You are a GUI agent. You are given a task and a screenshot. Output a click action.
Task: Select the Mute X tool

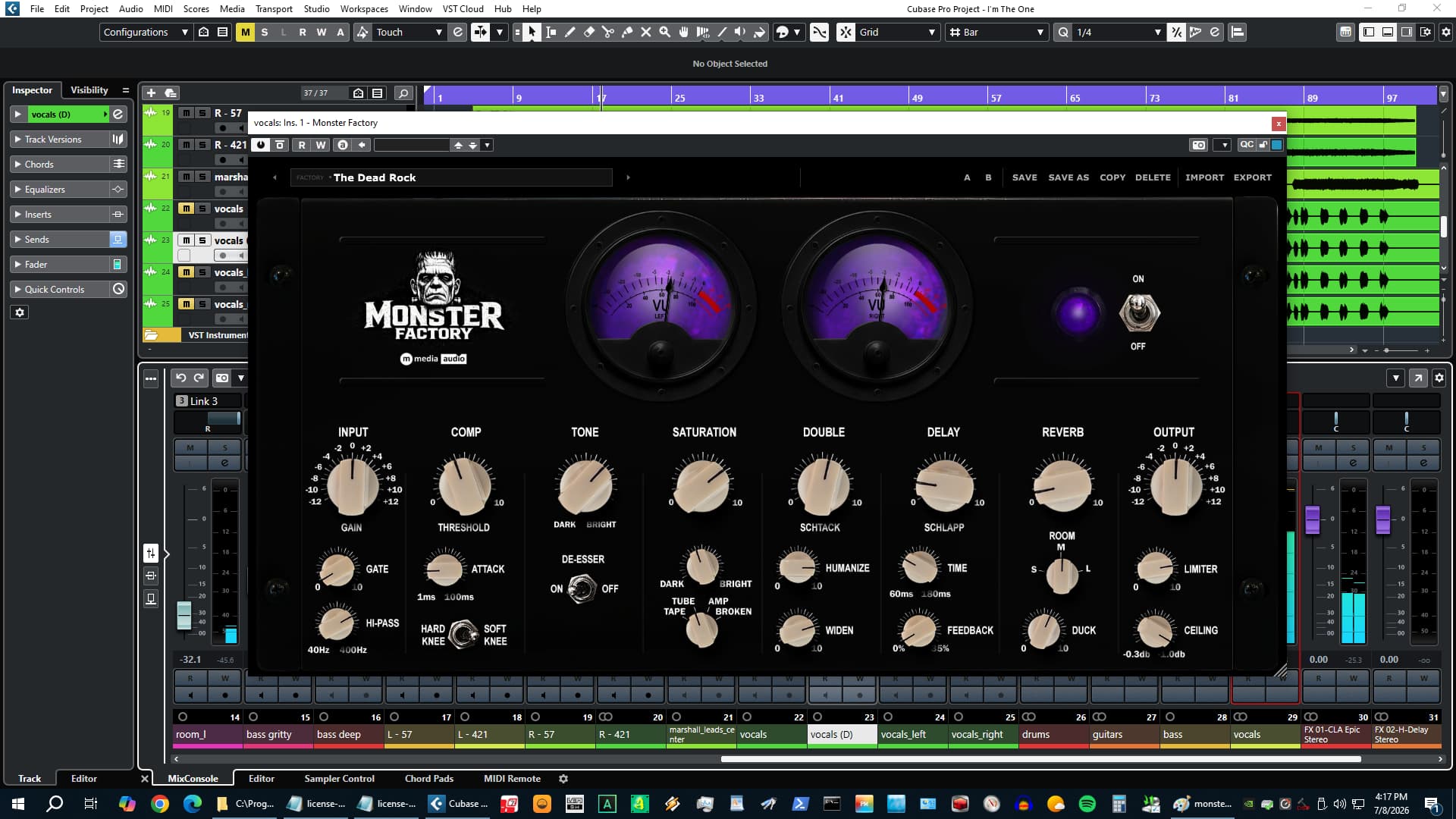(646, 32)
